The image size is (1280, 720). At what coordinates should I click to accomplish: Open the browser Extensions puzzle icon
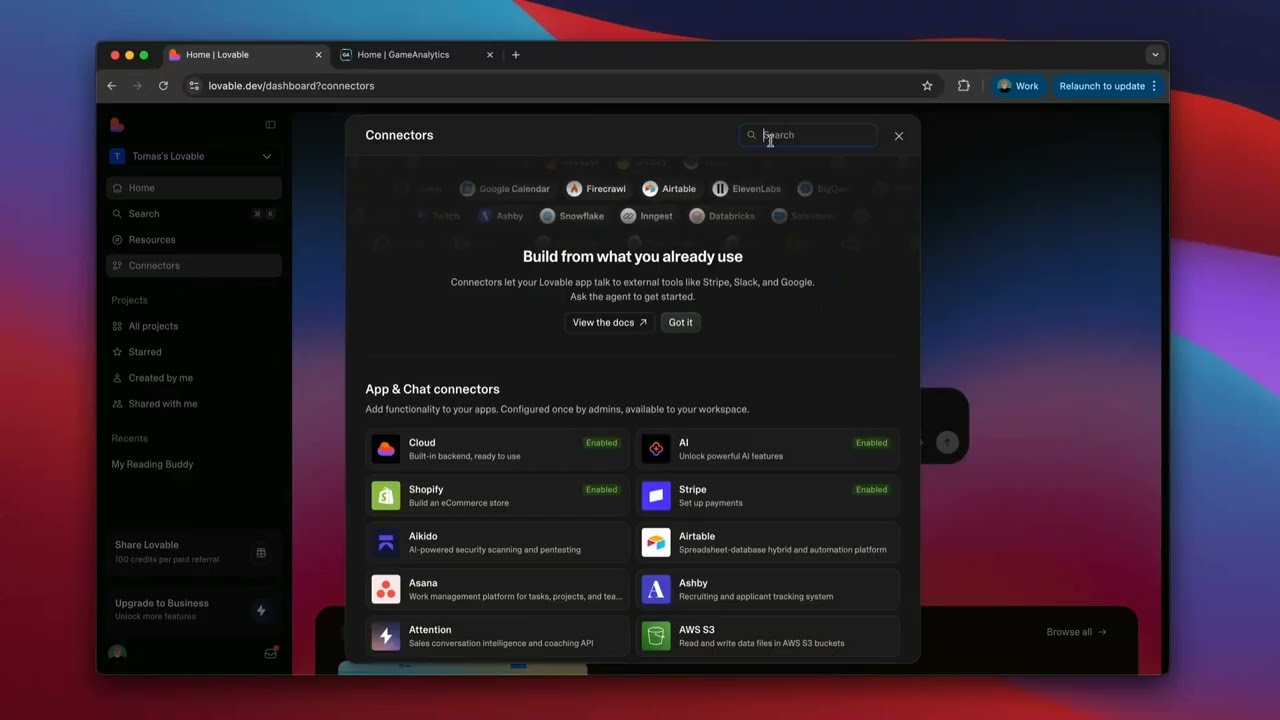click(964, 86)
